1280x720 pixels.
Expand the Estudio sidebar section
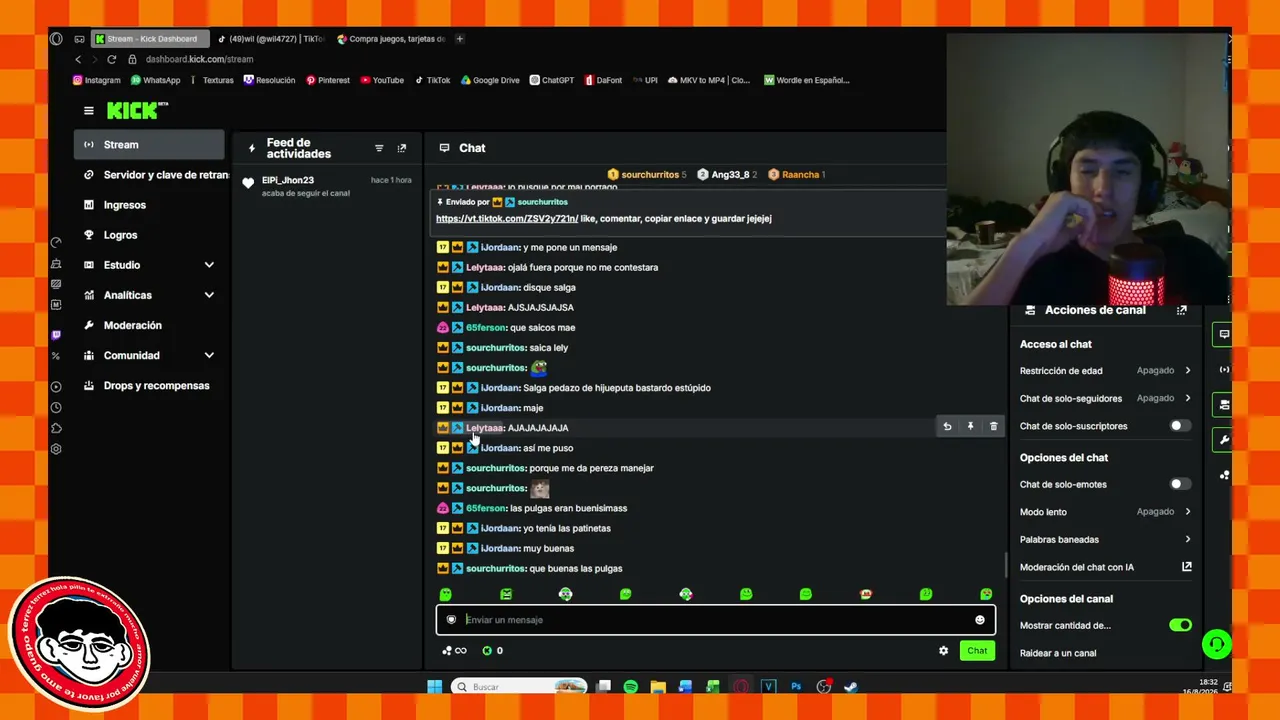pyautogui.click(x=149, y=265)
